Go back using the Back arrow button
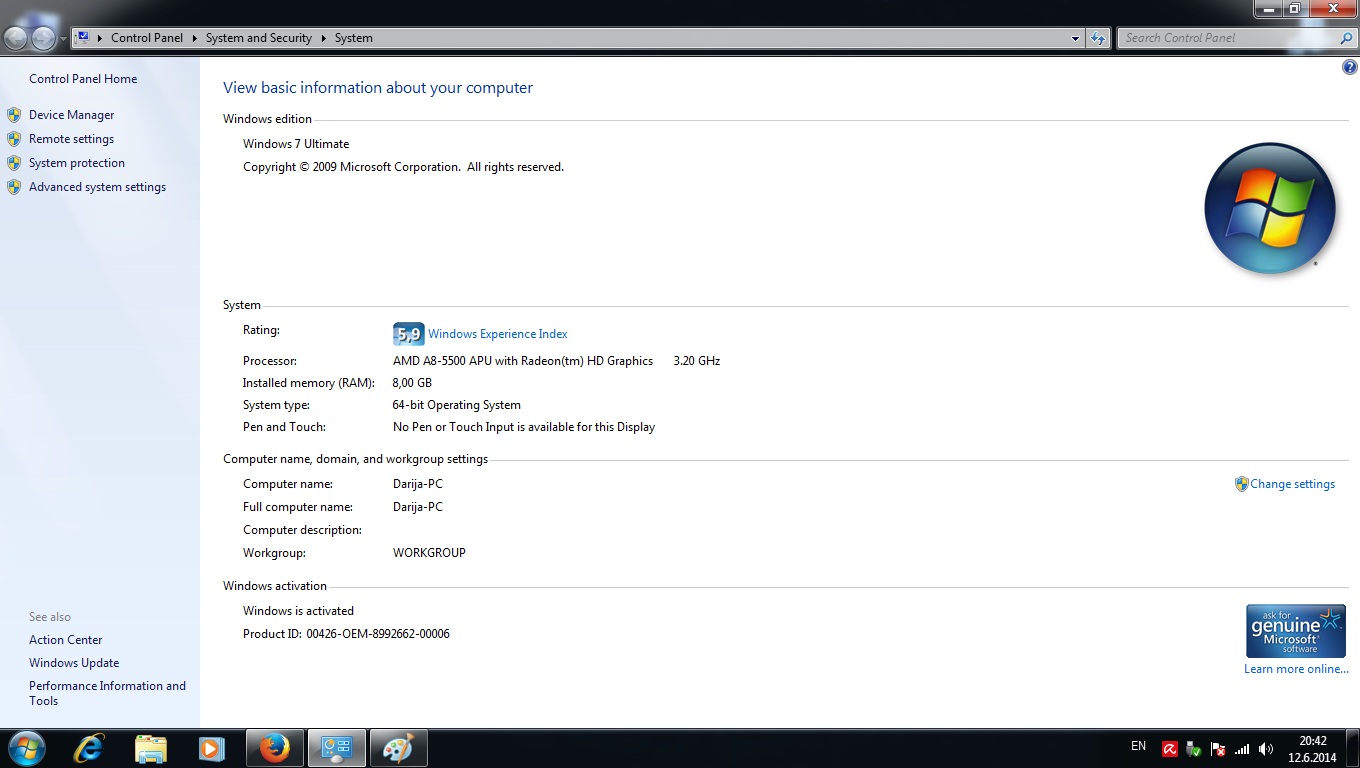Image resolution: width=1360 pixels, height=768 pixels. pos(16,38)
